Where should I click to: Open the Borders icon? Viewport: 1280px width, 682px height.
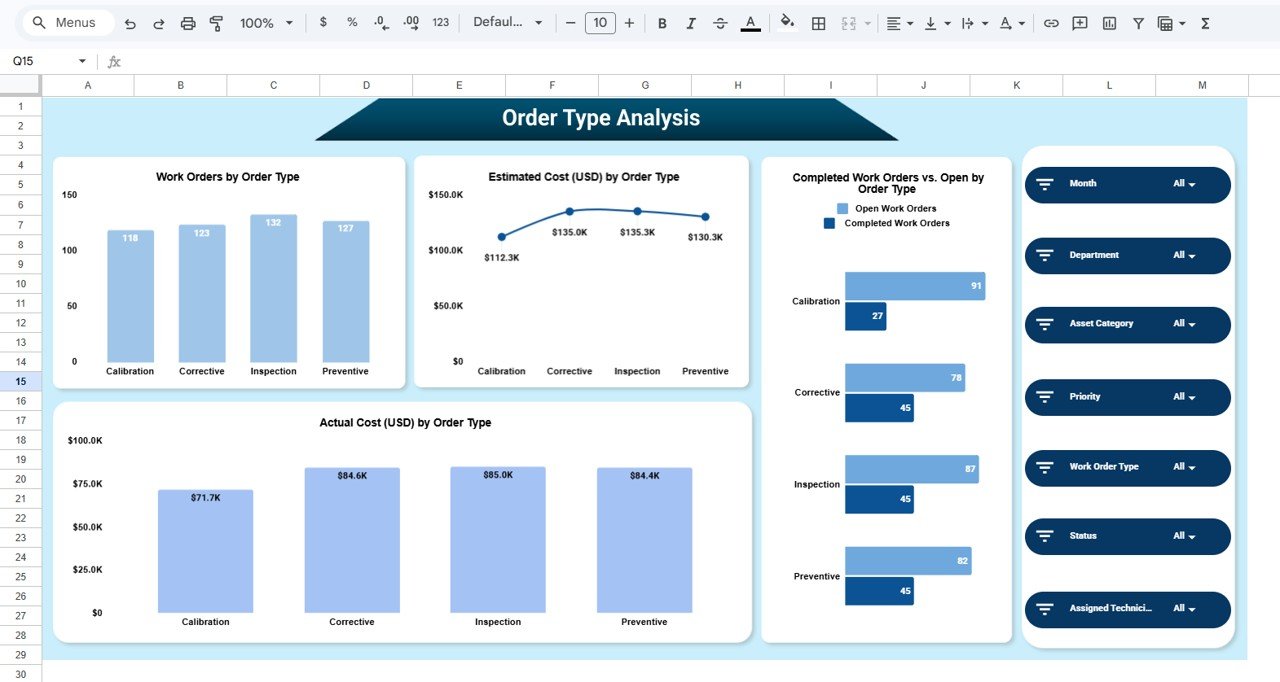[818, 22]
